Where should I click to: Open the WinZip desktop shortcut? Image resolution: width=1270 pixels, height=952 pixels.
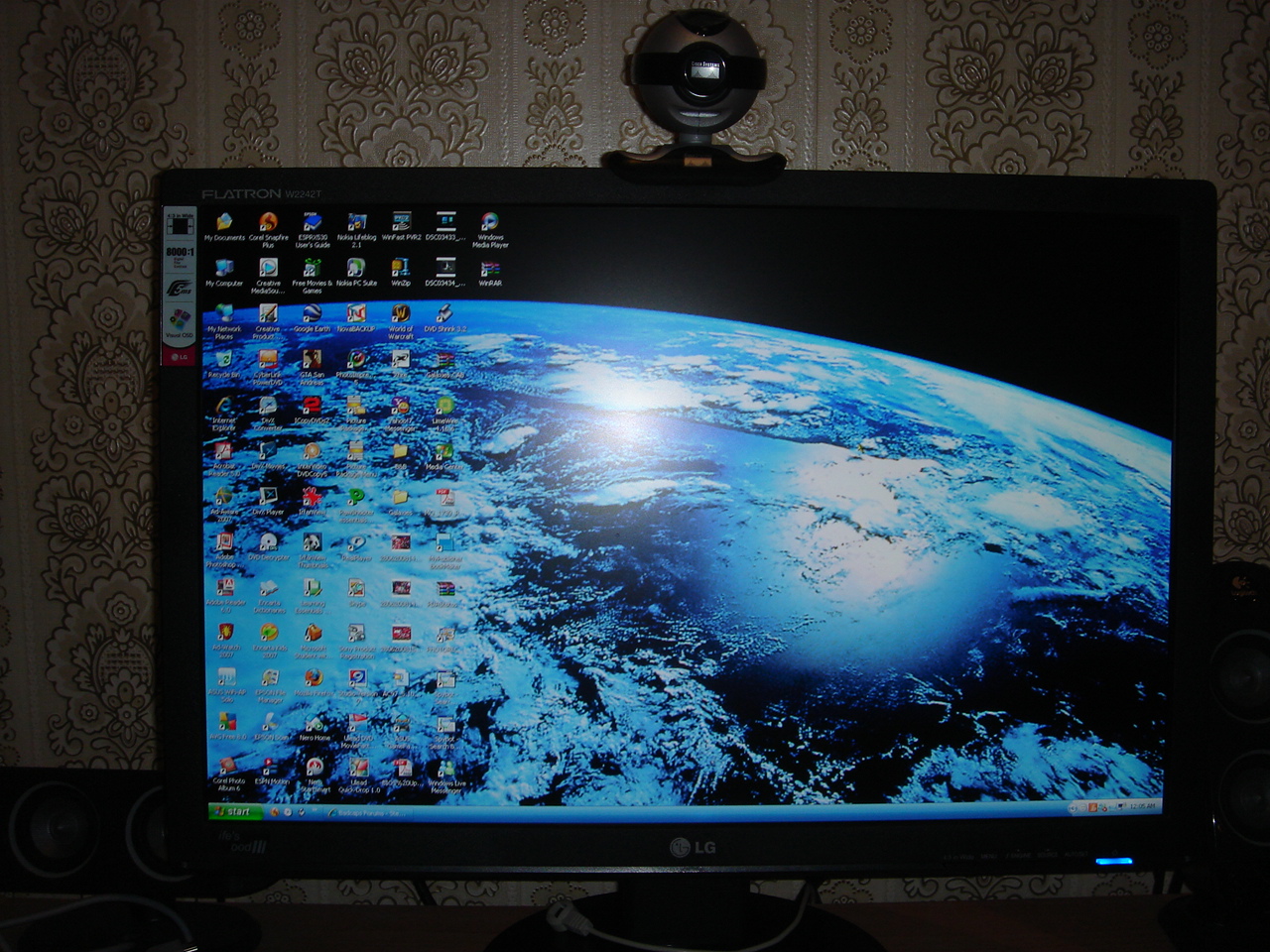[x=401, y=273]
